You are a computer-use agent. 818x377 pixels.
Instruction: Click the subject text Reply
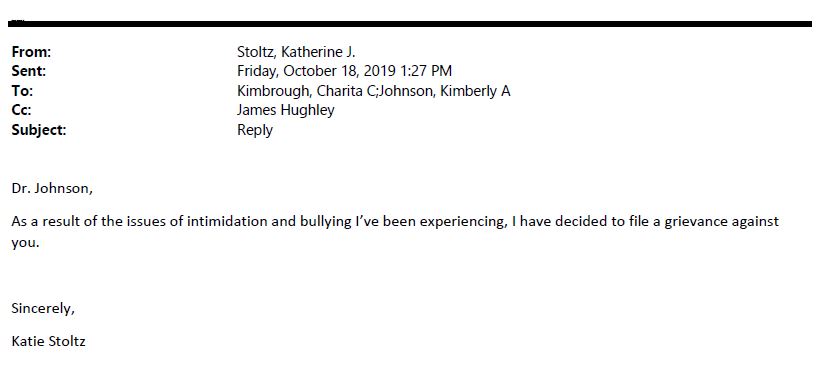[255, 130]
